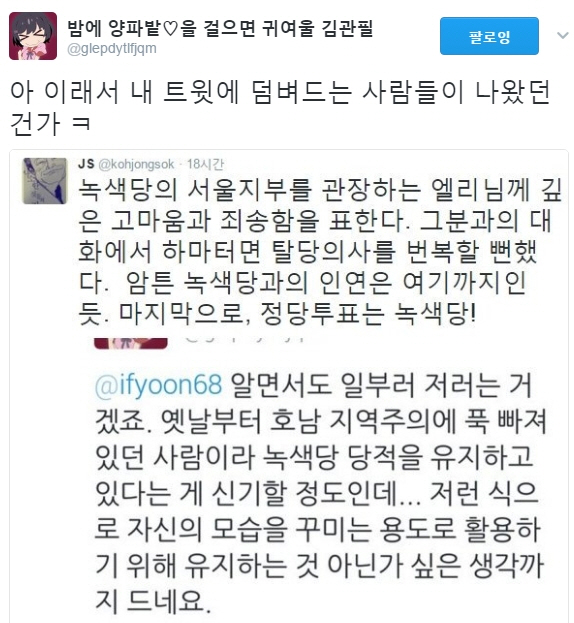Expand the chevron menu beside 팔로잉
This screenshot has width=574, height=623.
(562, 36)
